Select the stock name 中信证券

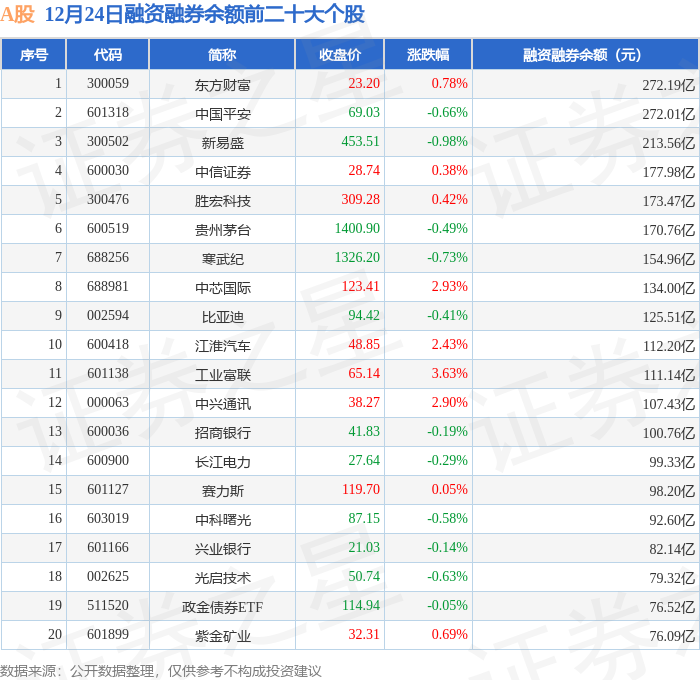(x=222, y=172)
